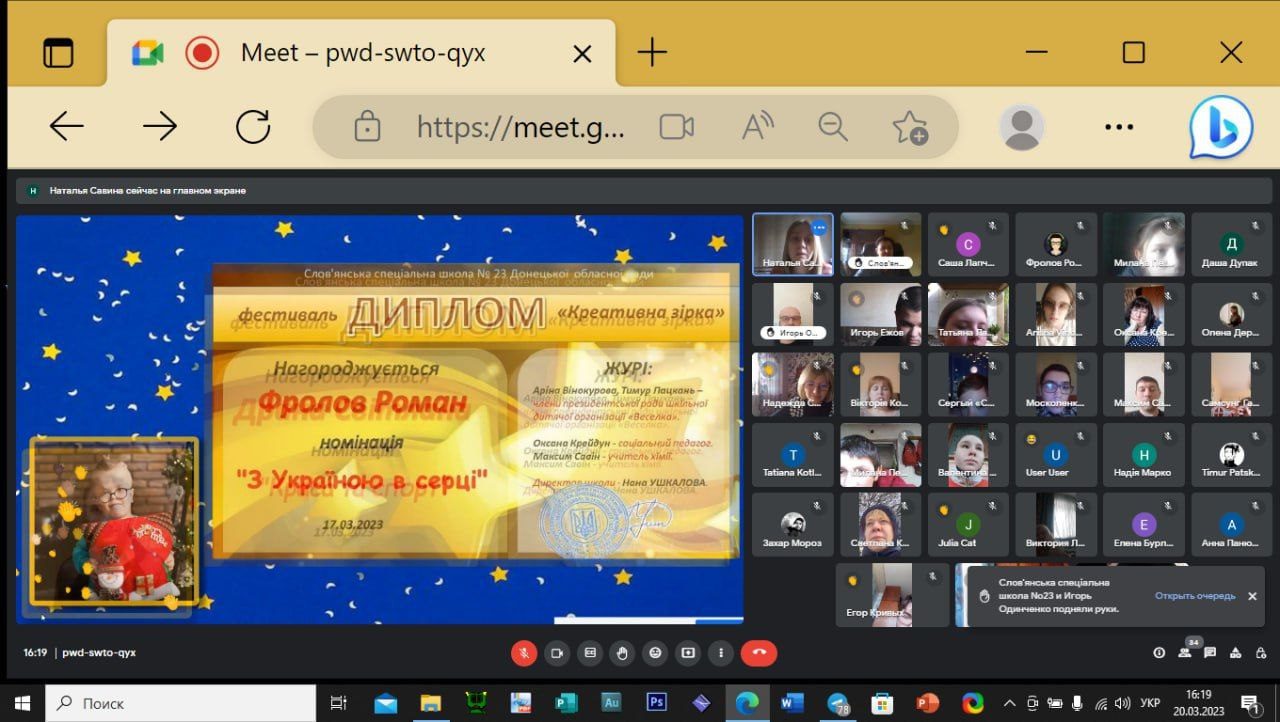Unmute the microphone in Meet
Image resolution: width=1280 pixels, height=722 pixels.
point(524,653)
